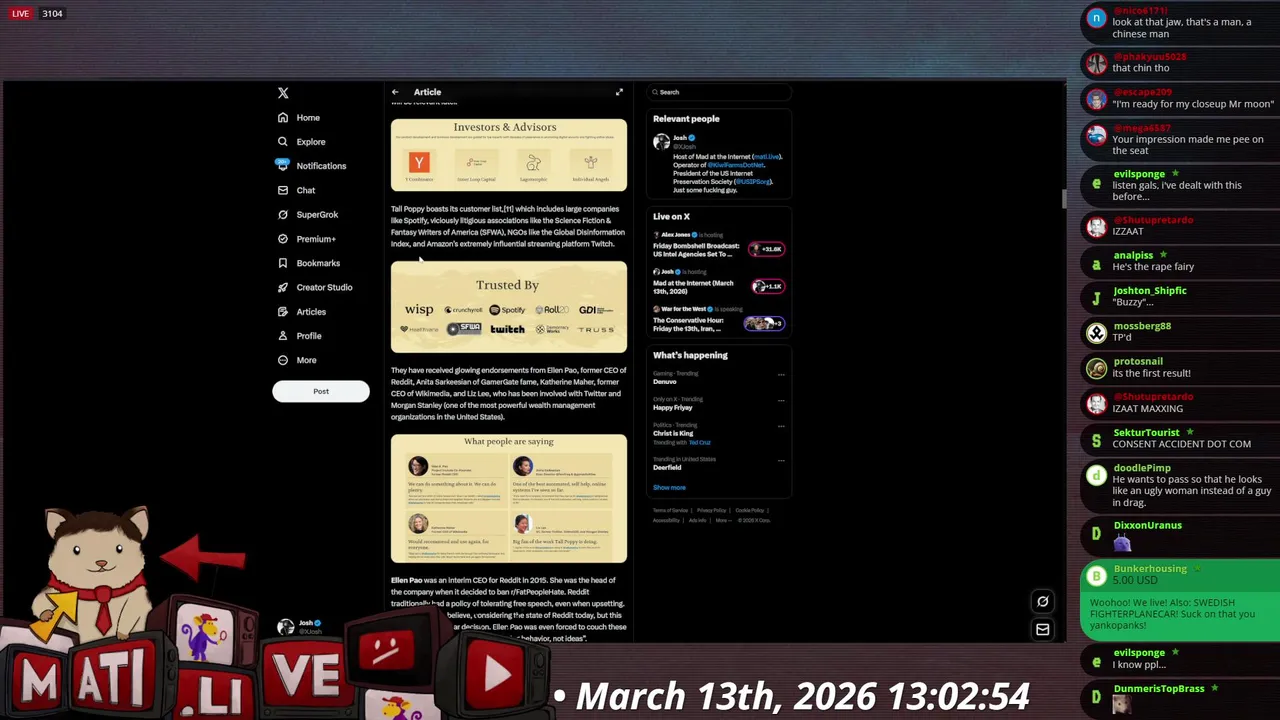This screenshot has height=720, width=1280.
Task: Open the Explore magnifier icon
Action: pyautogui.click(x=283, y=141)
